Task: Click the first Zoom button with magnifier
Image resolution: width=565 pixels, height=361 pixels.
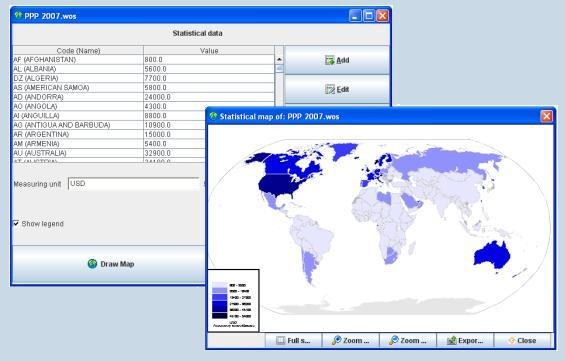Action: (351, 340)
